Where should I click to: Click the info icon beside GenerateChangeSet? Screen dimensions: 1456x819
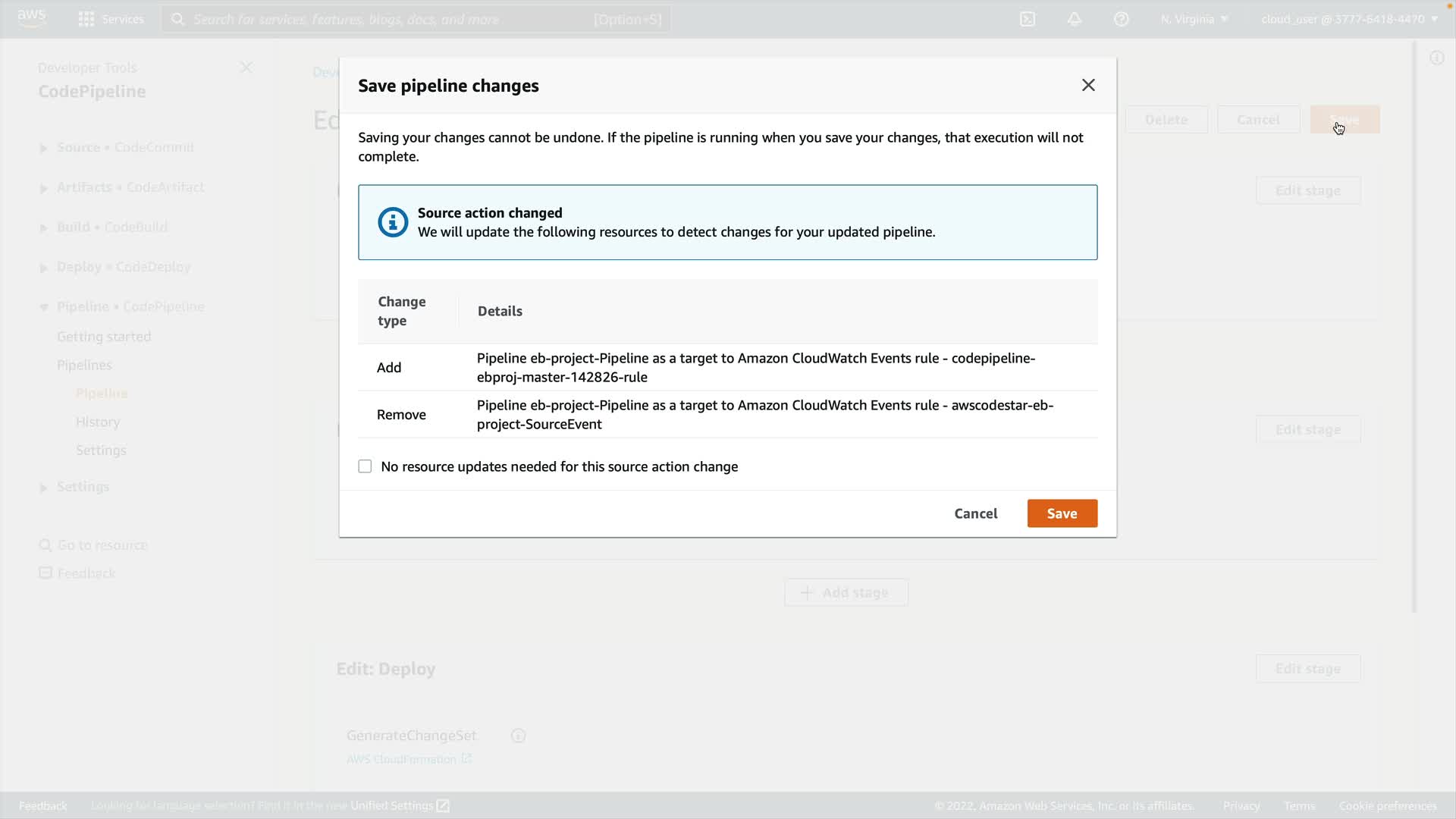click(x=518, y=736)
